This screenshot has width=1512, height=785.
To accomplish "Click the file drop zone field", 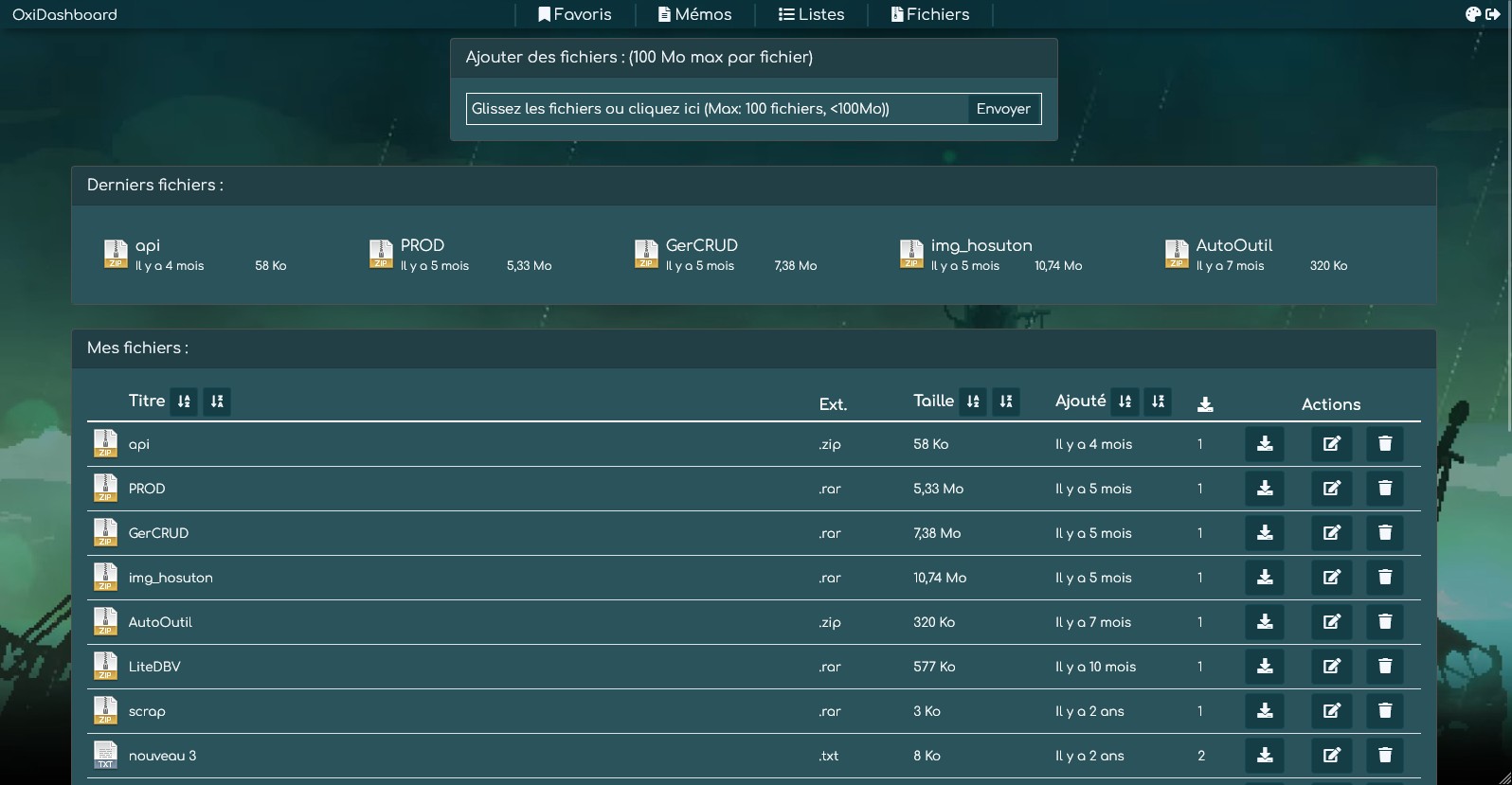I will [717, 109].
